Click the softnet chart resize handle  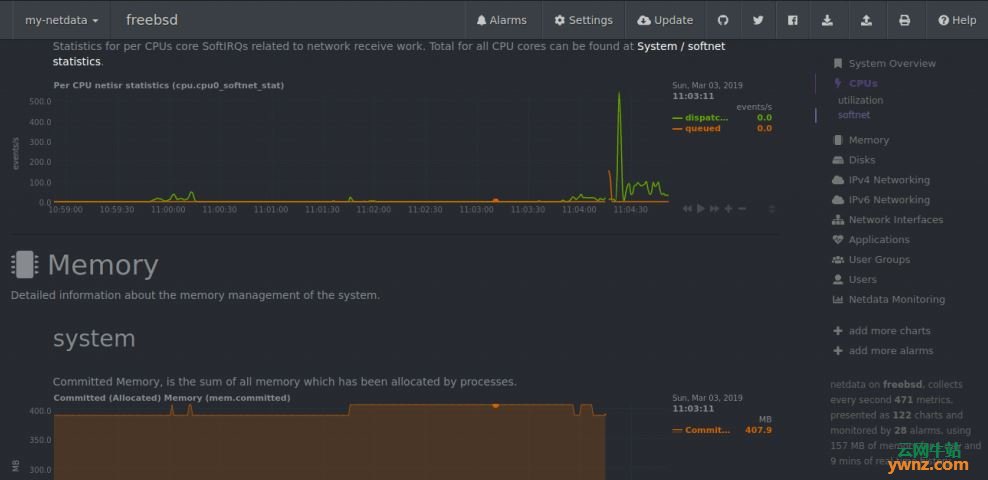pos(772,209)
